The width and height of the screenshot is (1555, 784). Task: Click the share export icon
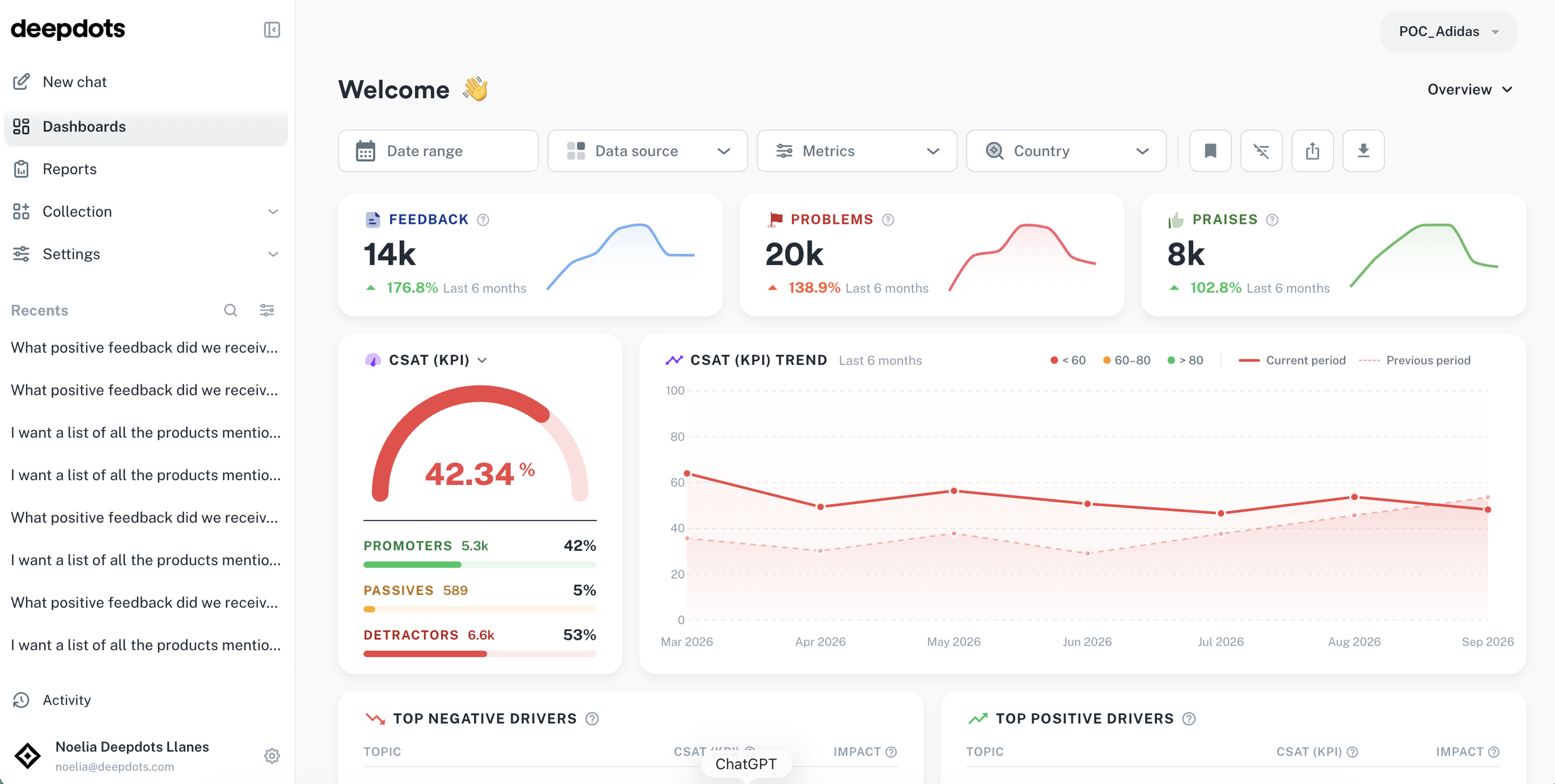point(1312,150)
